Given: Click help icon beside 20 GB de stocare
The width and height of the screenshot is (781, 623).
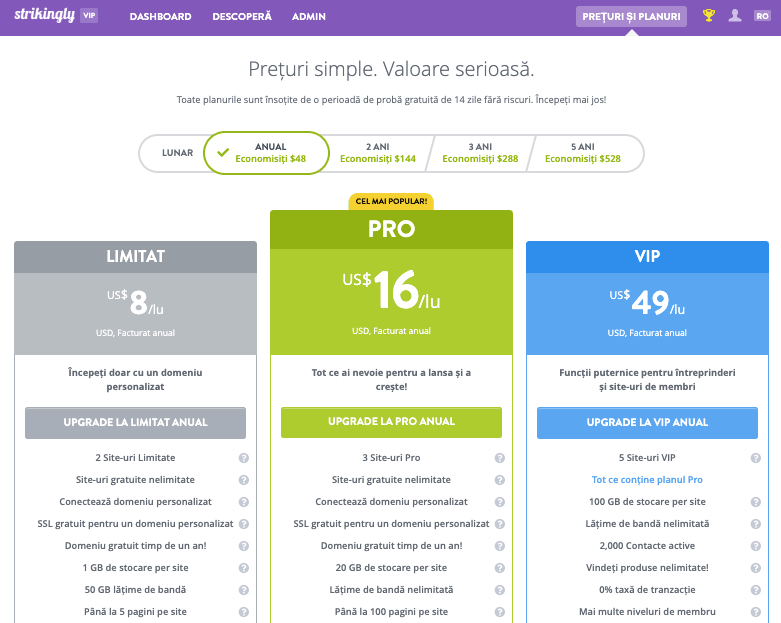Looking at the screenshot, I should (499, 568).
